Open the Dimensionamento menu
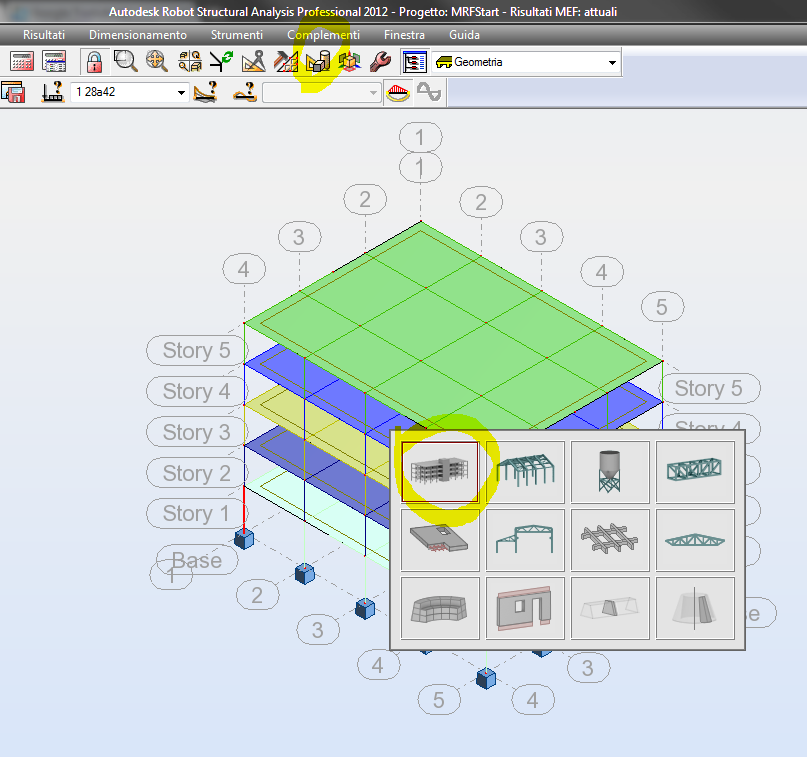The width and height of the screenshot is (807, 757). 138,35
